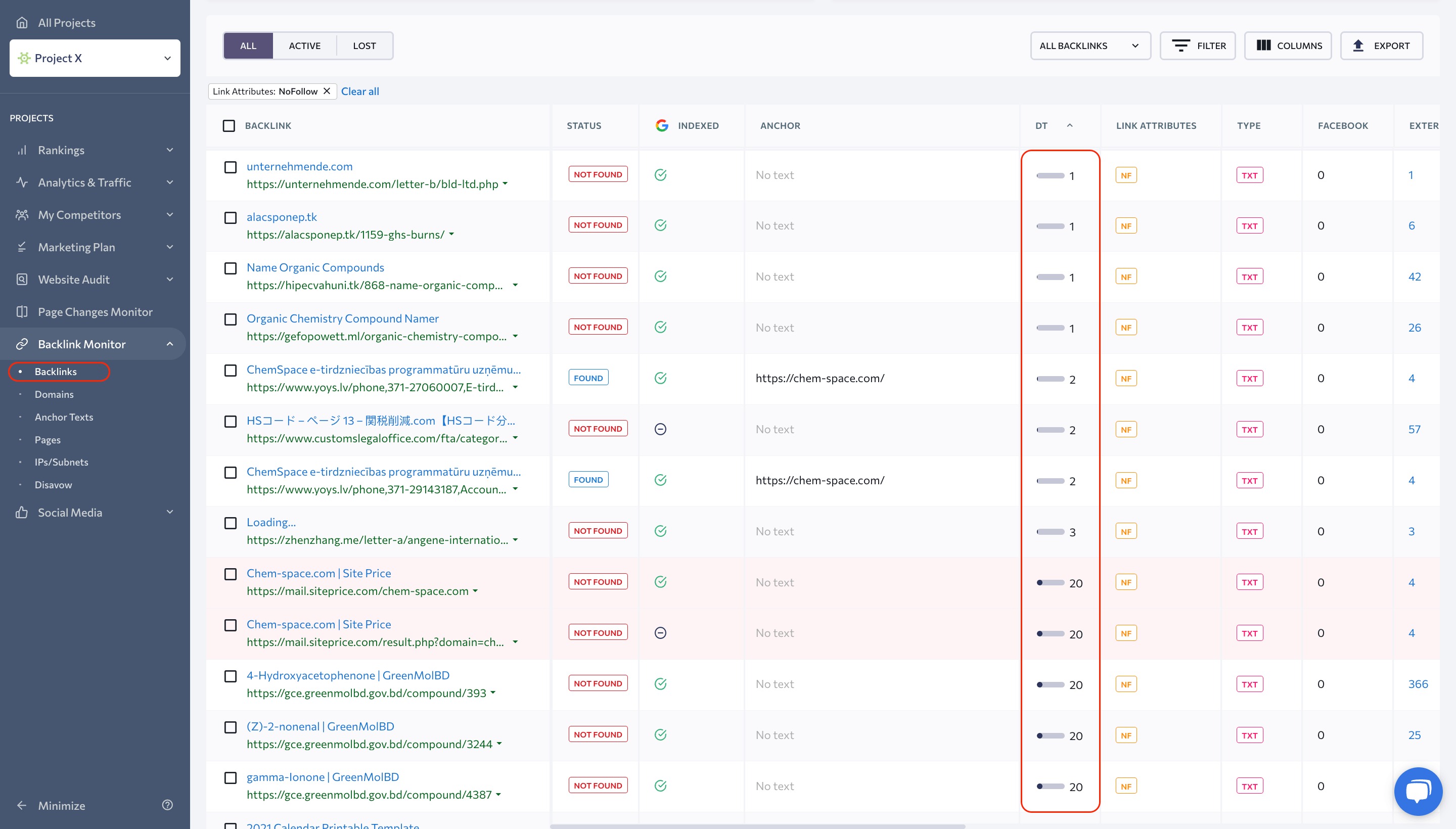Expand the Social Media chevron
This screenshot has height=829, width=1456.
click(x=170, y=513)
